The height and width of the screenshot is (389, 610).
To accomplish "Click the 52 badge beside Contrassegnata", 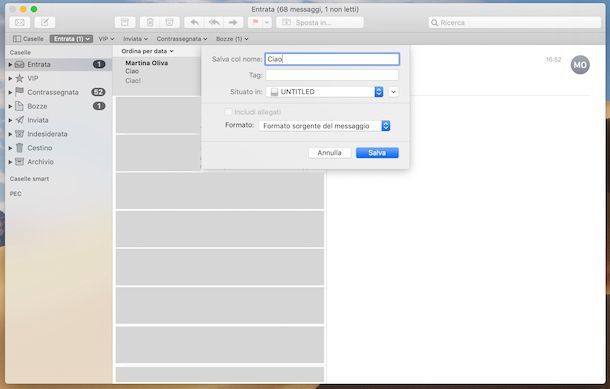I will coord(98,92).
